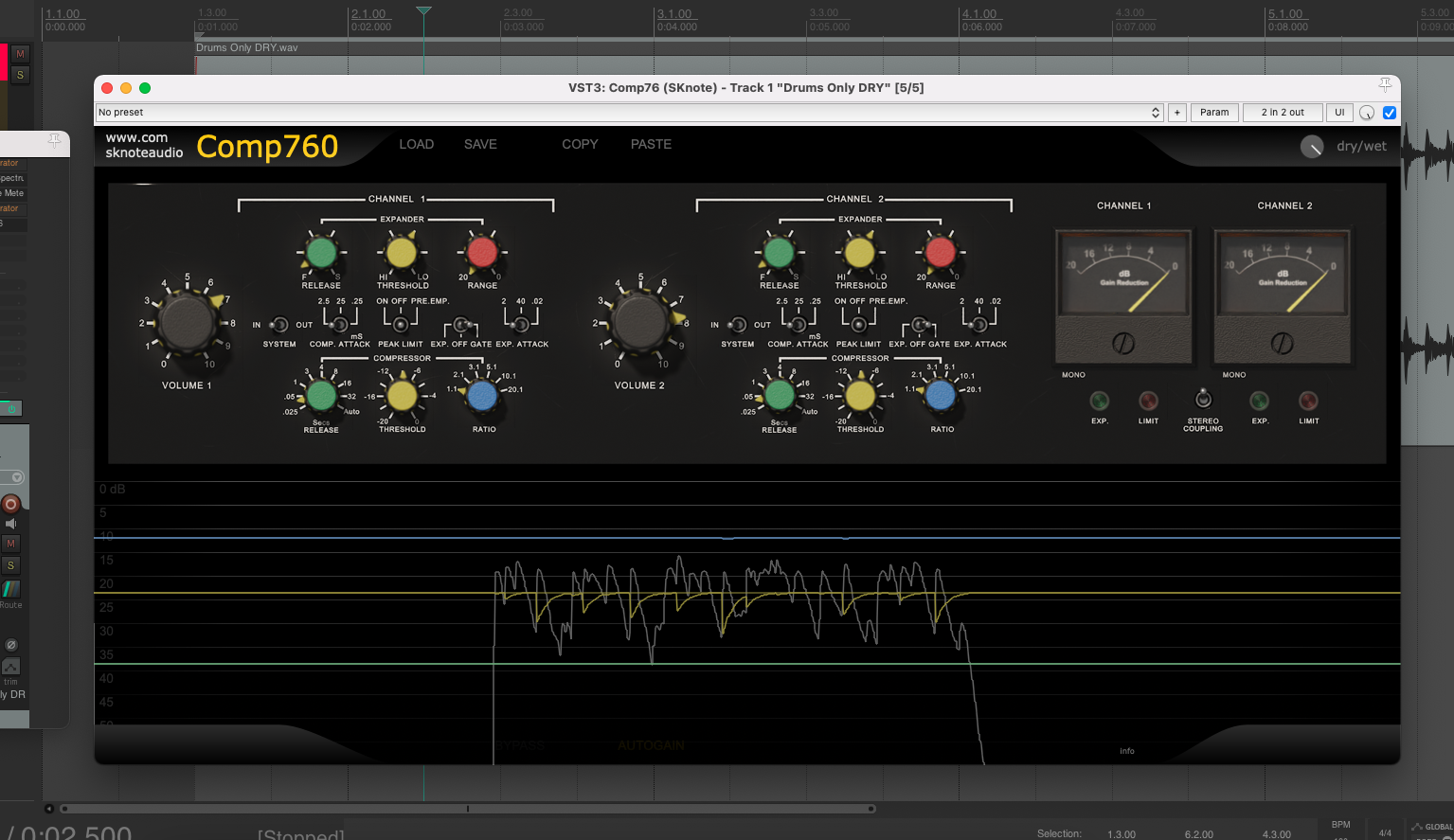This screenshot has height=840, width=1454.
Task: Flip Channel 1 System IN/OUT switch
Action: [278, 325]
